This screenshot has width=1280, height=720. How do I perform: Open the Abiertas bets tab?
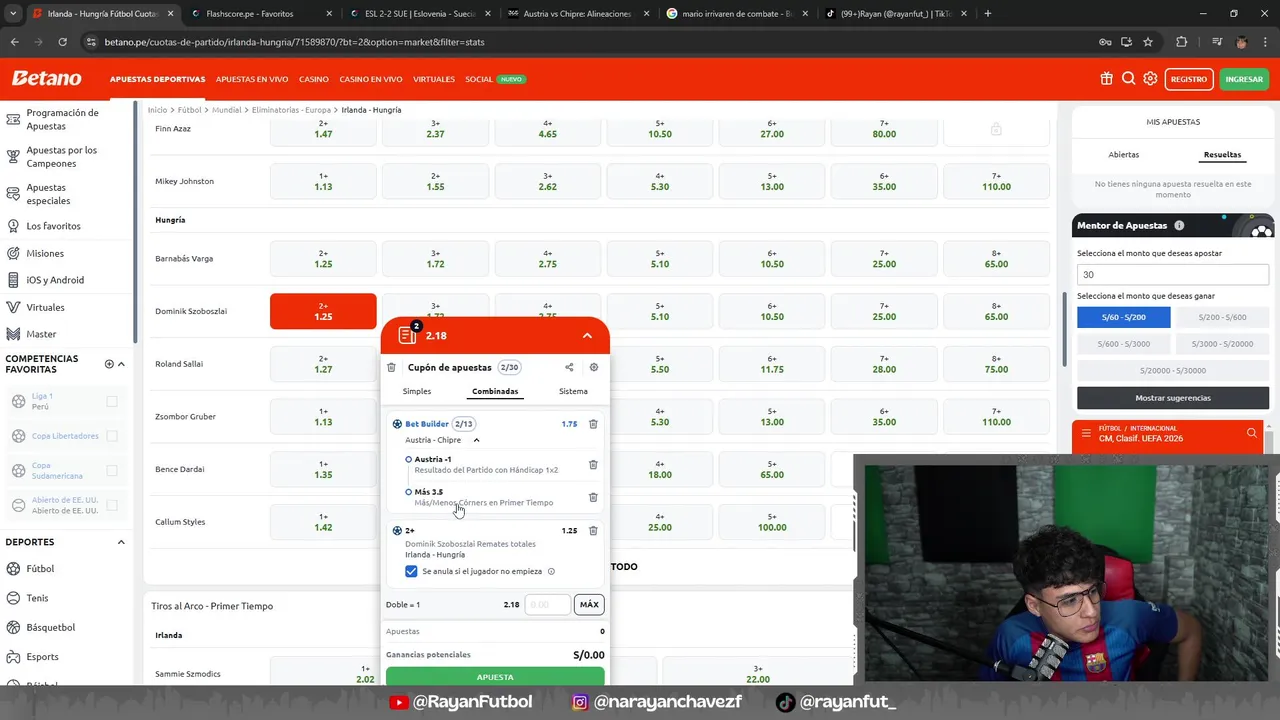pyautogui.click(x=1124, y=155)
